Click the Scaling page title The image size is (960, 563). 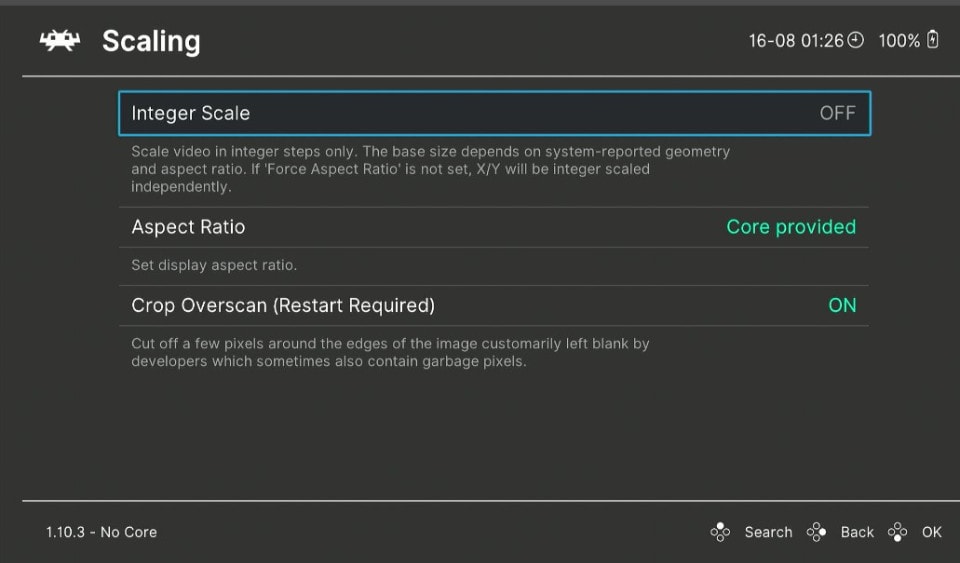pyautogui.click(x=151, y=42)
